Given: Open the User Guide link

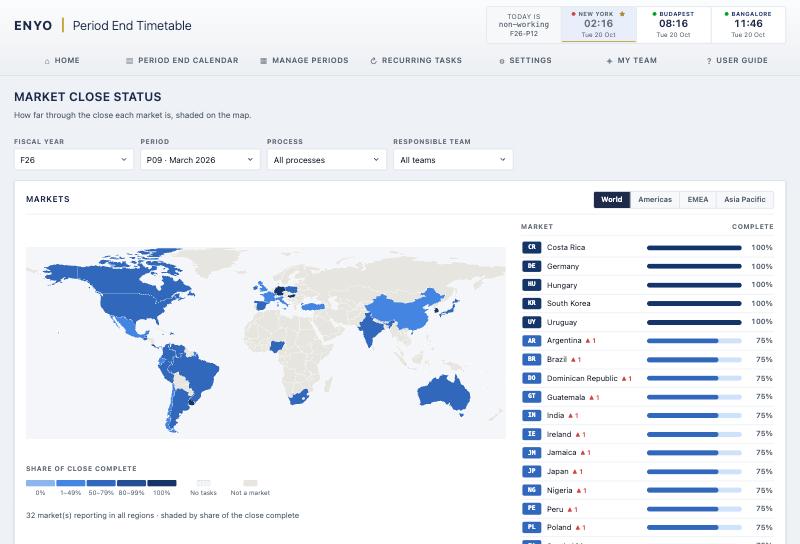Looking at the screenshot, I should [x=737, y=60].
